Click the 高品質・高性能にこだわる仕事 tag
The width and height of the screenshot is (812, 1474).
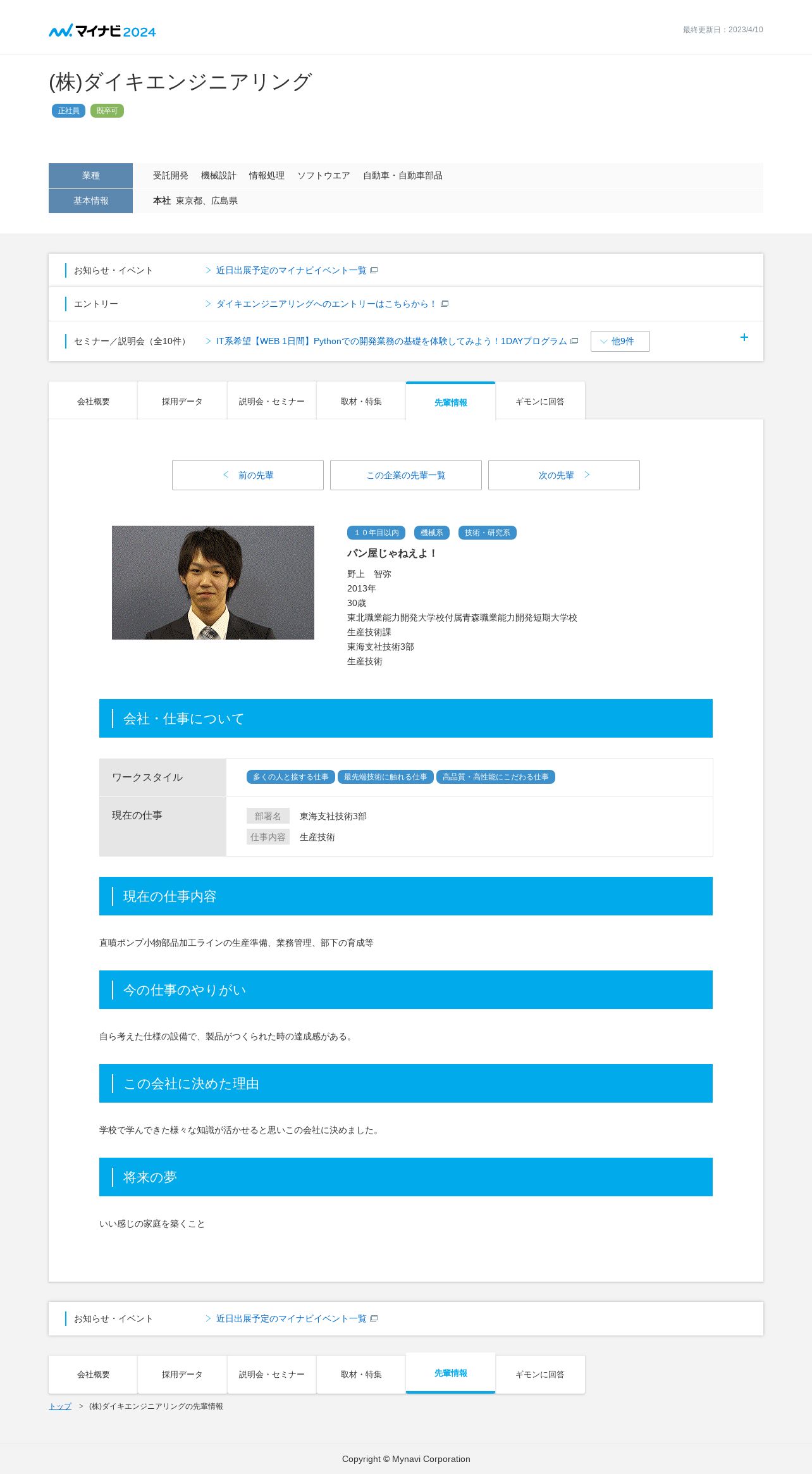[x=496, y=777]
